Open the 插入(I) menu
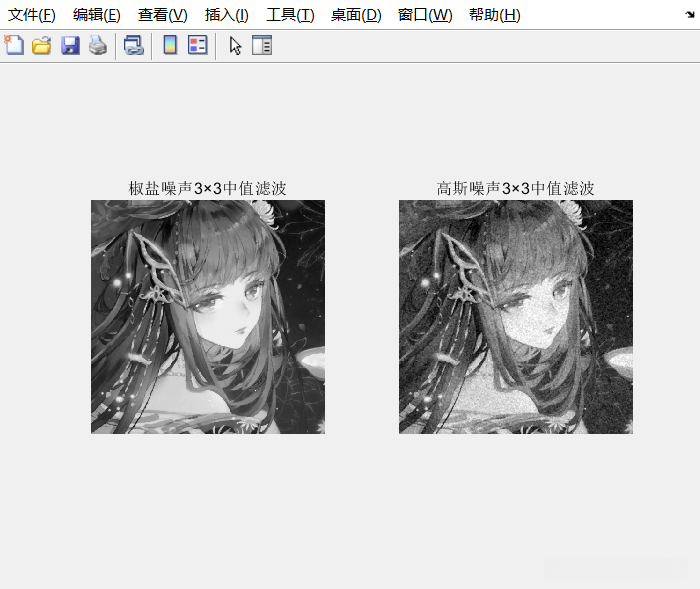The width and height of the screenshot is (700, 589). (226, 15)
